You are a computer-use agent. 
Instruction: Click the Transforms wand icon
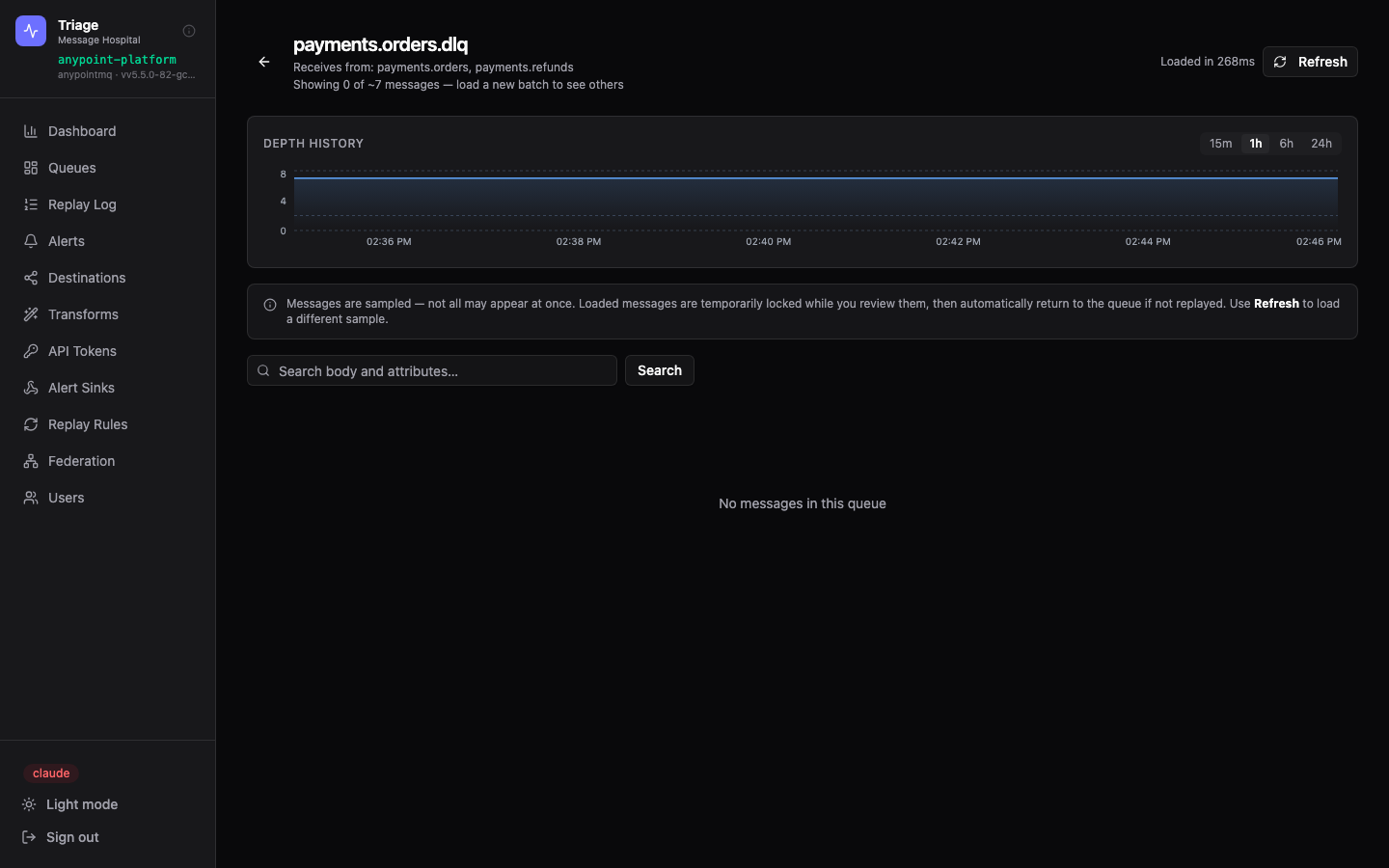point(31,314)
